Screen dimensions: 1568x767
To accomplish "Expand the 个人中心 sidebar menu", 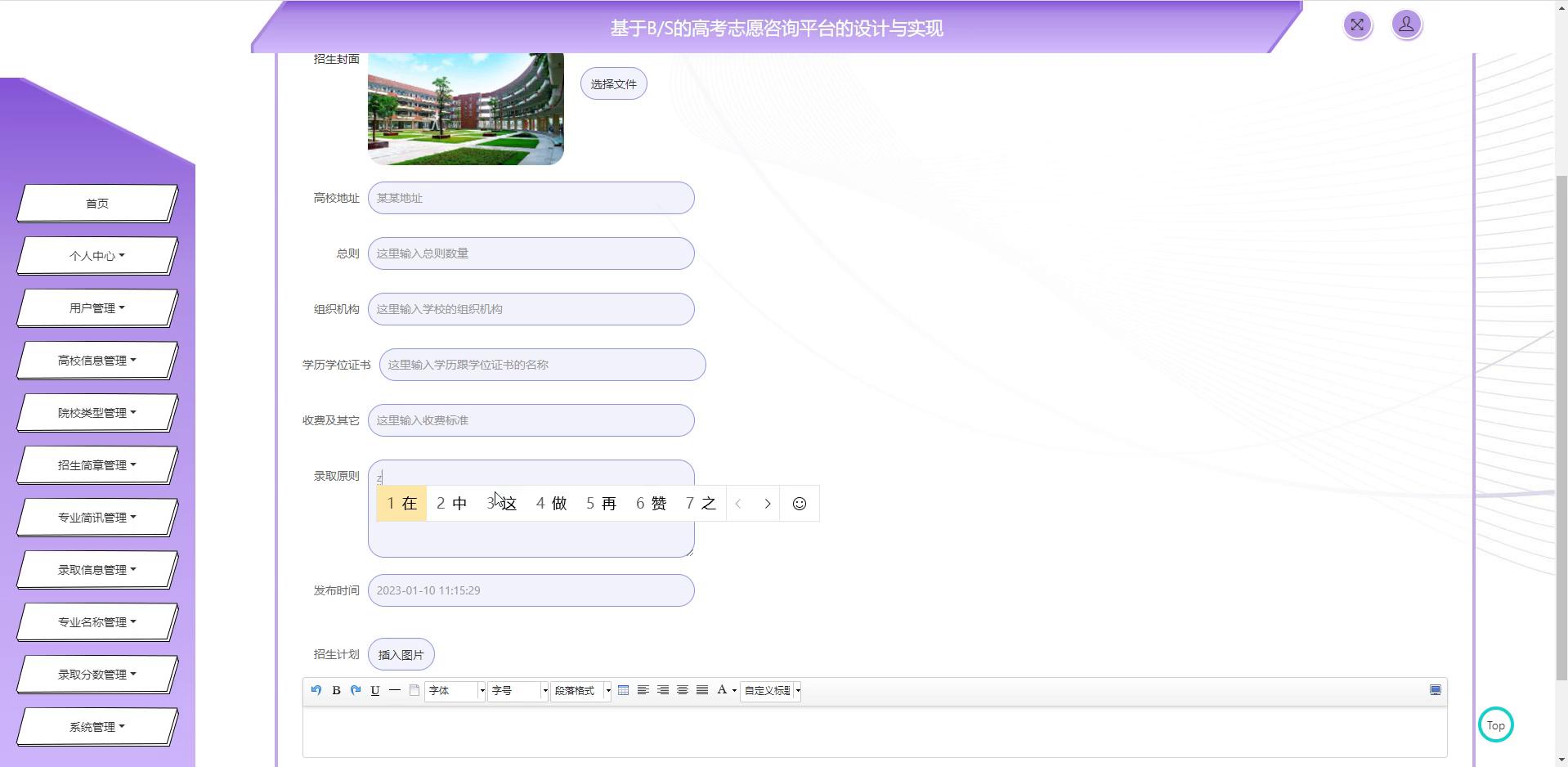I will (97, 256).
